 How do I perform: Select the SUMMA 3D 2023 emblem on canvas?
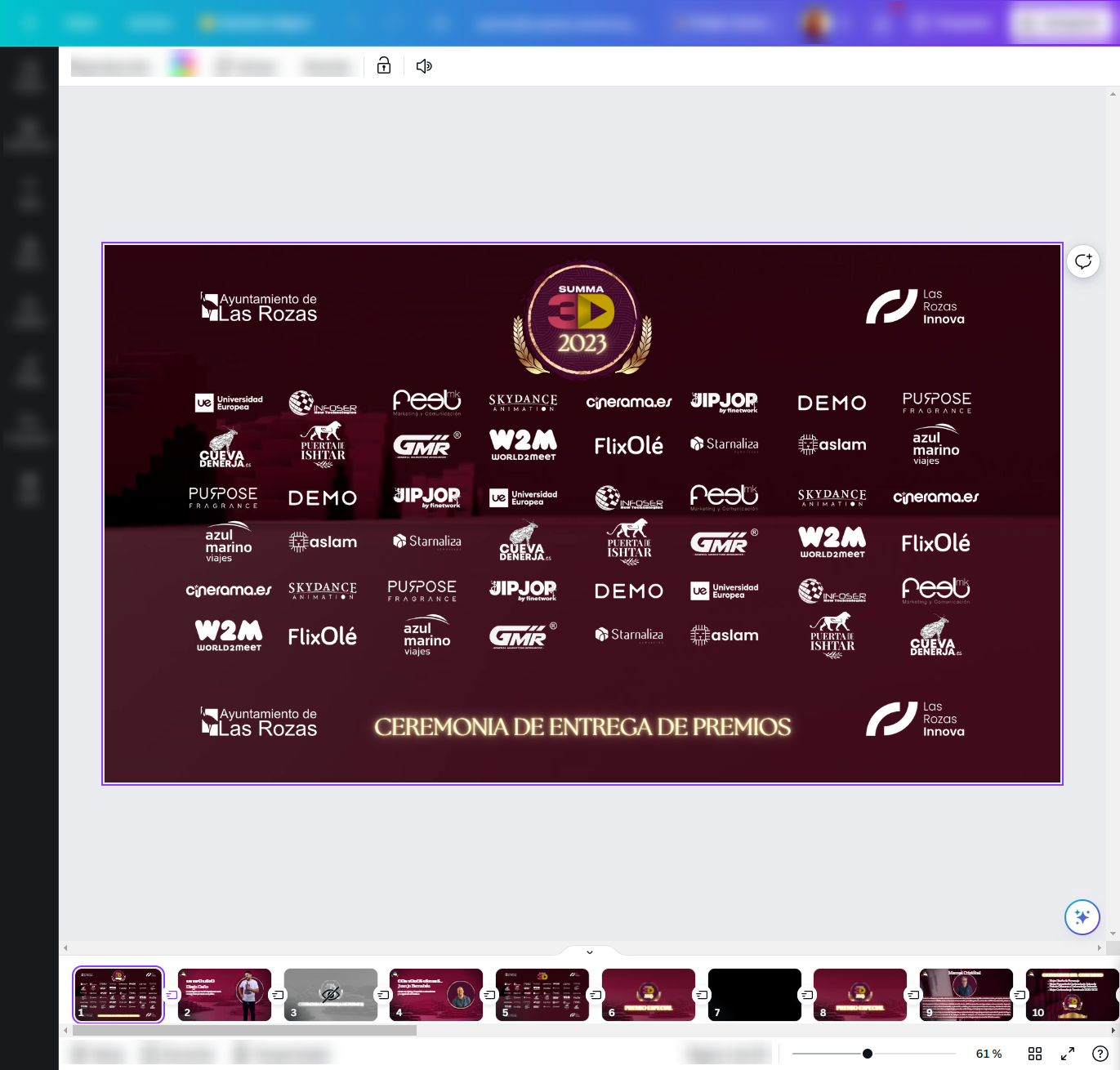pos(582,319)
